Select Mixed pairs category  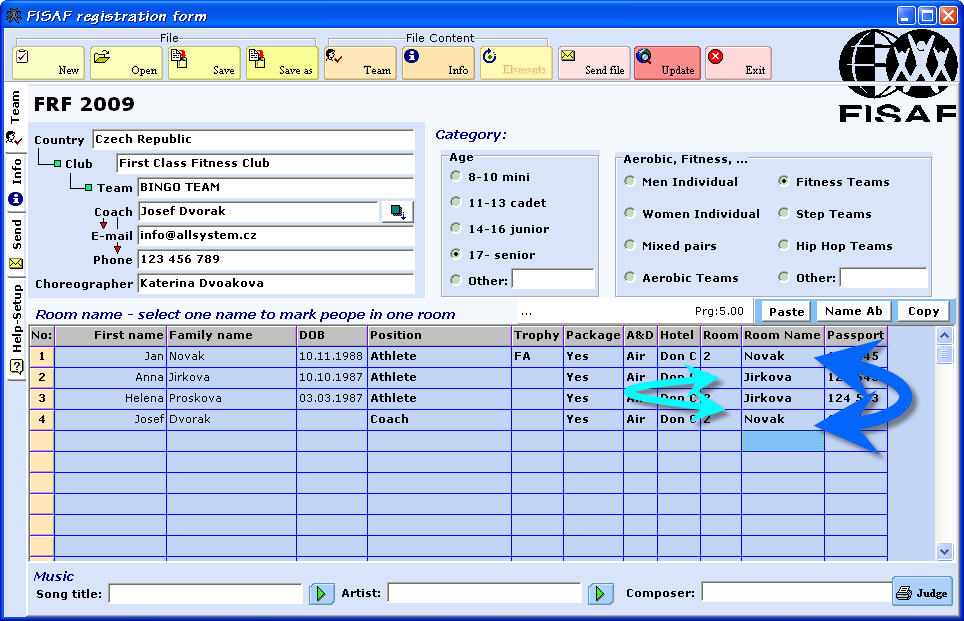point(630,245)
